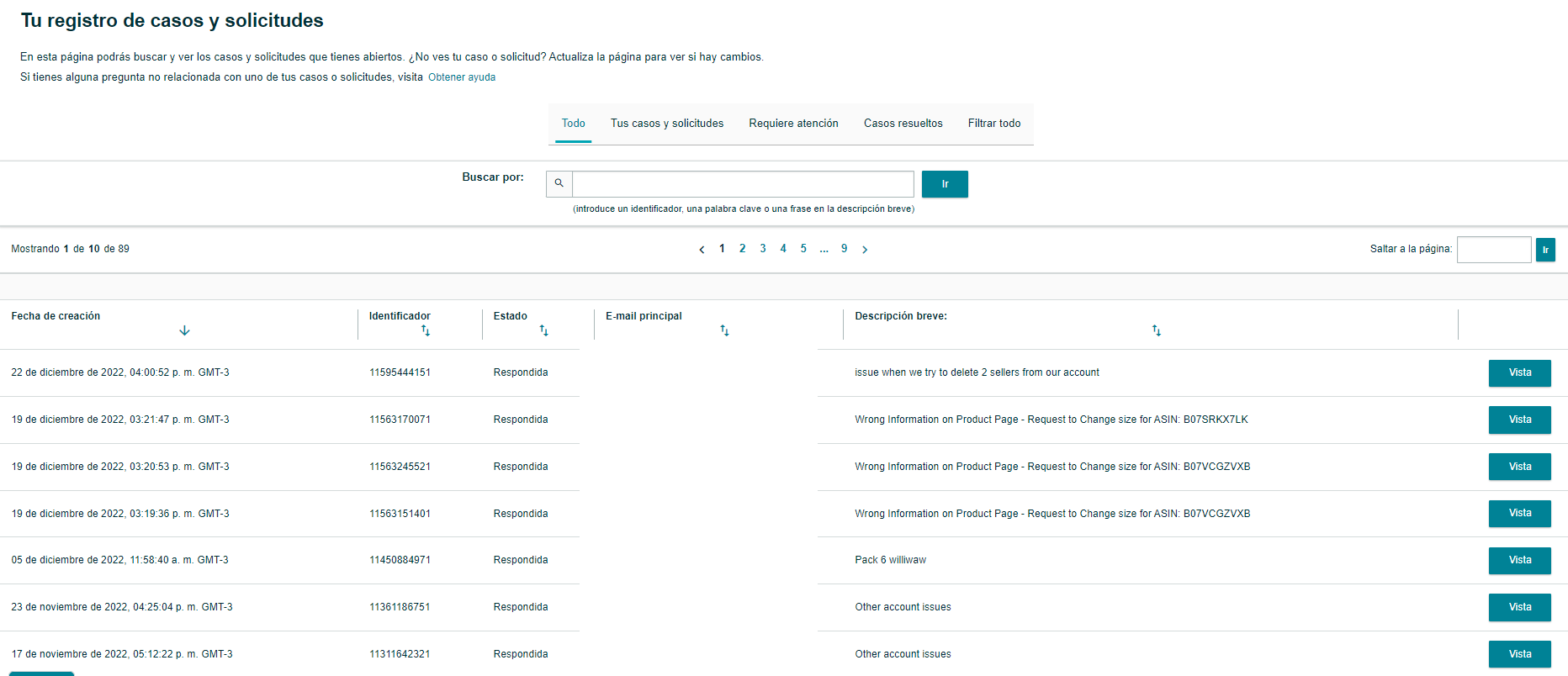
Task: Click identifier 11361186751
Action: [x=400, y=607]
